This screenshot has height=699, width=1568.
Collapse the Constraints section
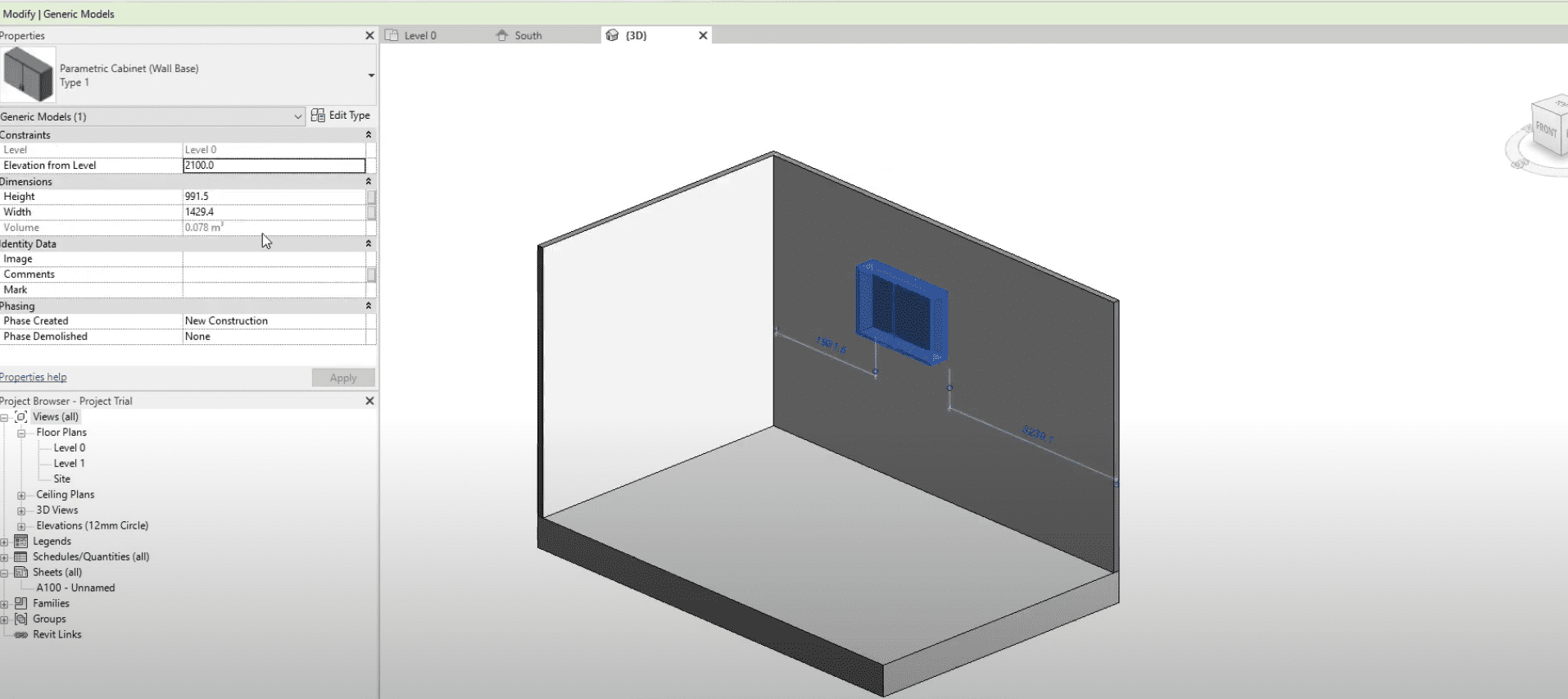[368, 134]
